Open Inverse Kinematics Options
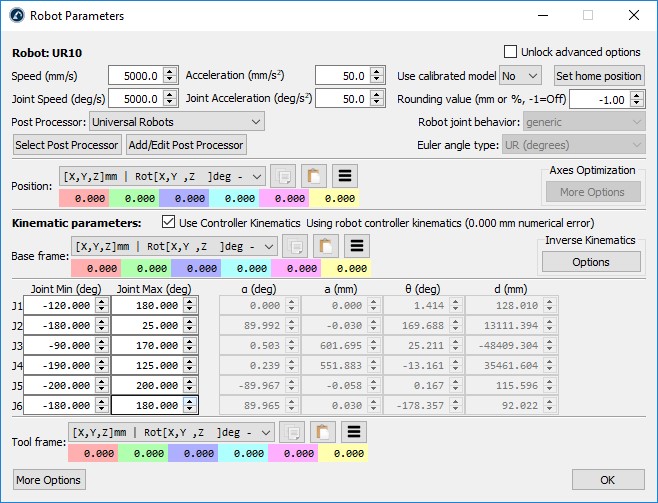 (591, 262)
